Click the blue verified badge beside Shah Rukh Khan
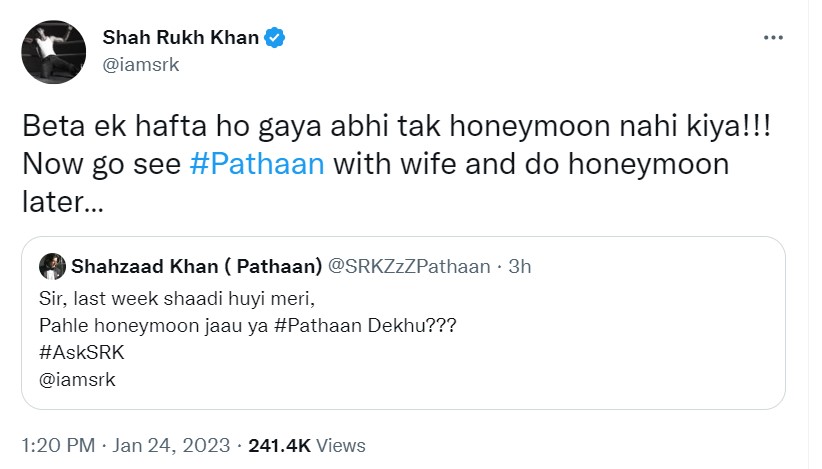The image size is (822, 469). pos(275,38)
